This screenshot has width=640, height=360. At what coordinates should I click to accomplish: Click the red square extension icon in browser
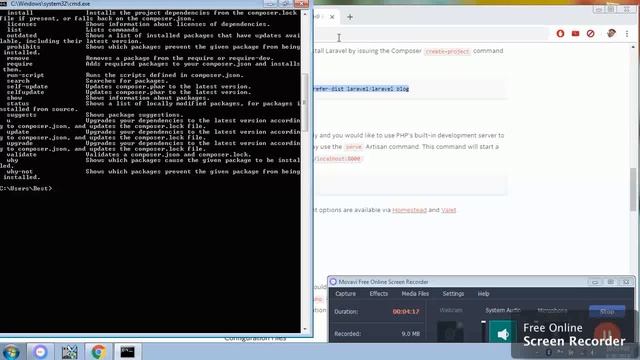click(x=575, y=33)
